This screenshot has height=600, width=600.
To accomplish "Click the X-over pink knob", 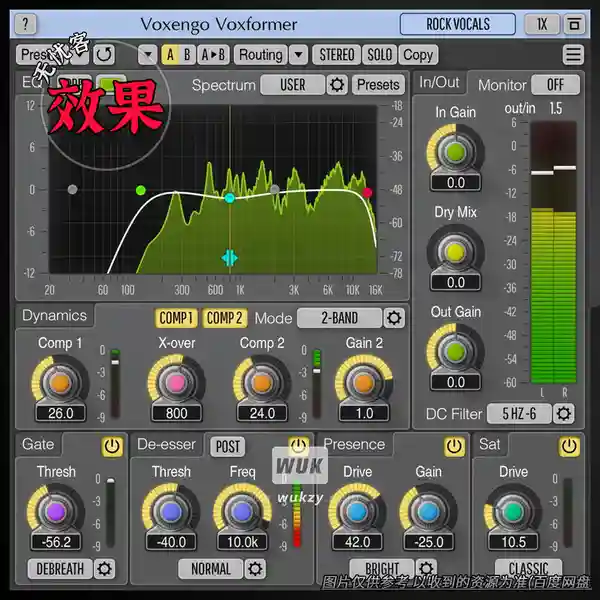I will (176, 383).
